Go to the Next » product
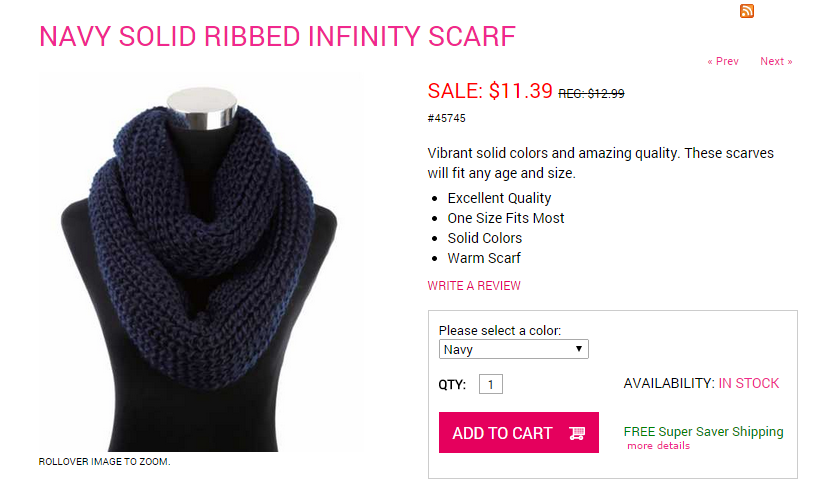This screenshot has height=486, width=824. pos(776,61)
